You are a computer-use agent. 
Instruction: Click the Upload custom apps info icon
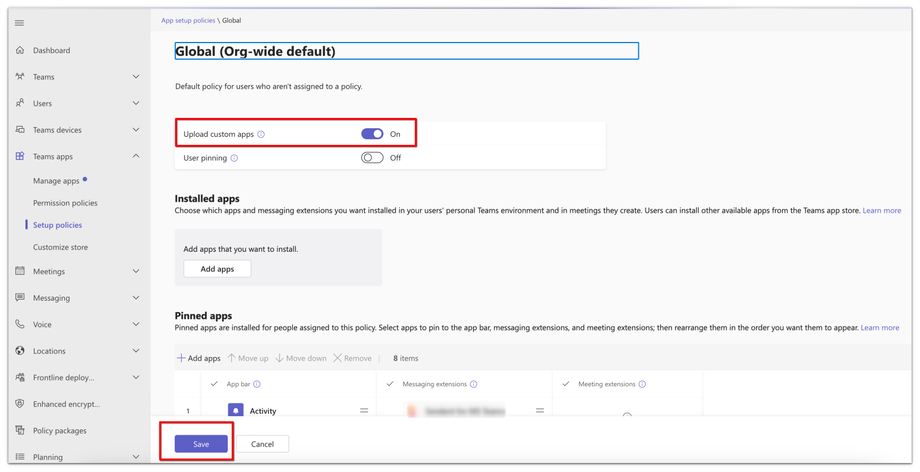click(261, 134)
